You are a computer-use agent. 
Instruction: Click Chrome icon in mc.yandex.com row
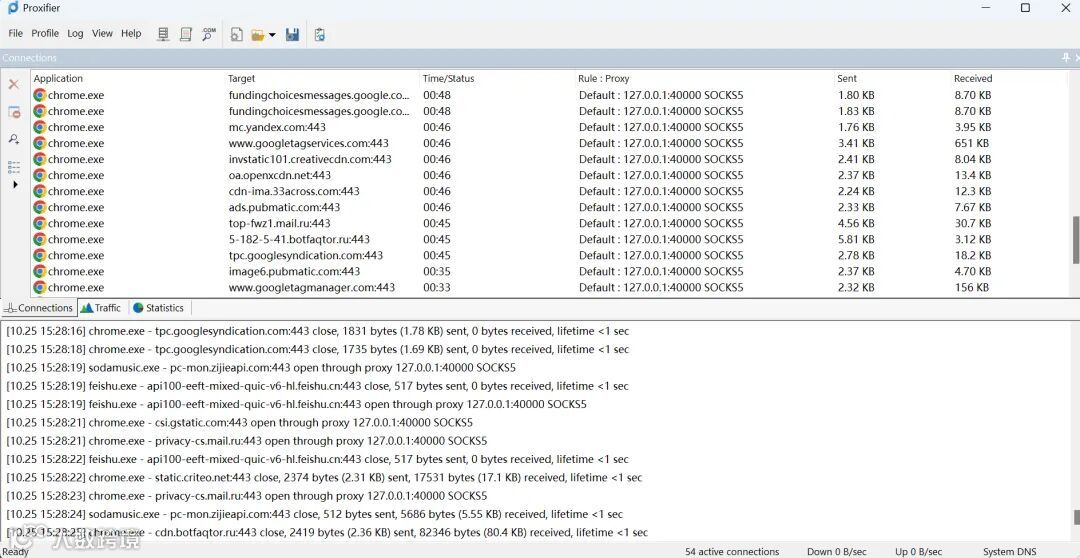pos(40,127)
